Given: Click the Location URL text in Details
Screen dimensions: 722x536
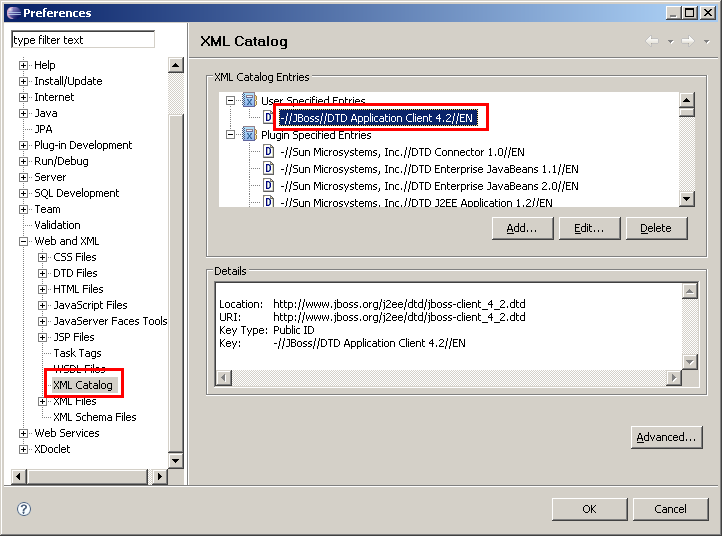Looking at the screenshot, I should pos(399,304).
